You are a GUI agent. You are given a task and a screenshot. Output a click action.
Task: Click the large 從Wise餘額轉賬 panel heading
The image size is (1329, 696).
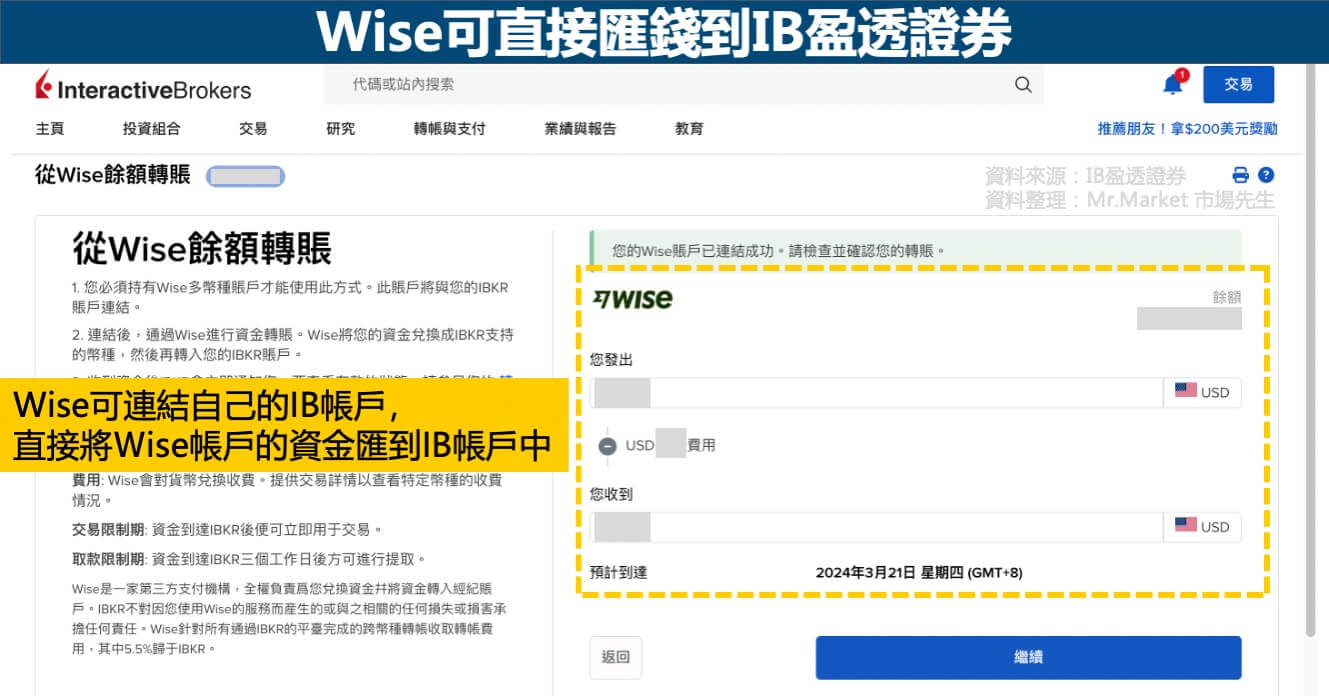202,248
